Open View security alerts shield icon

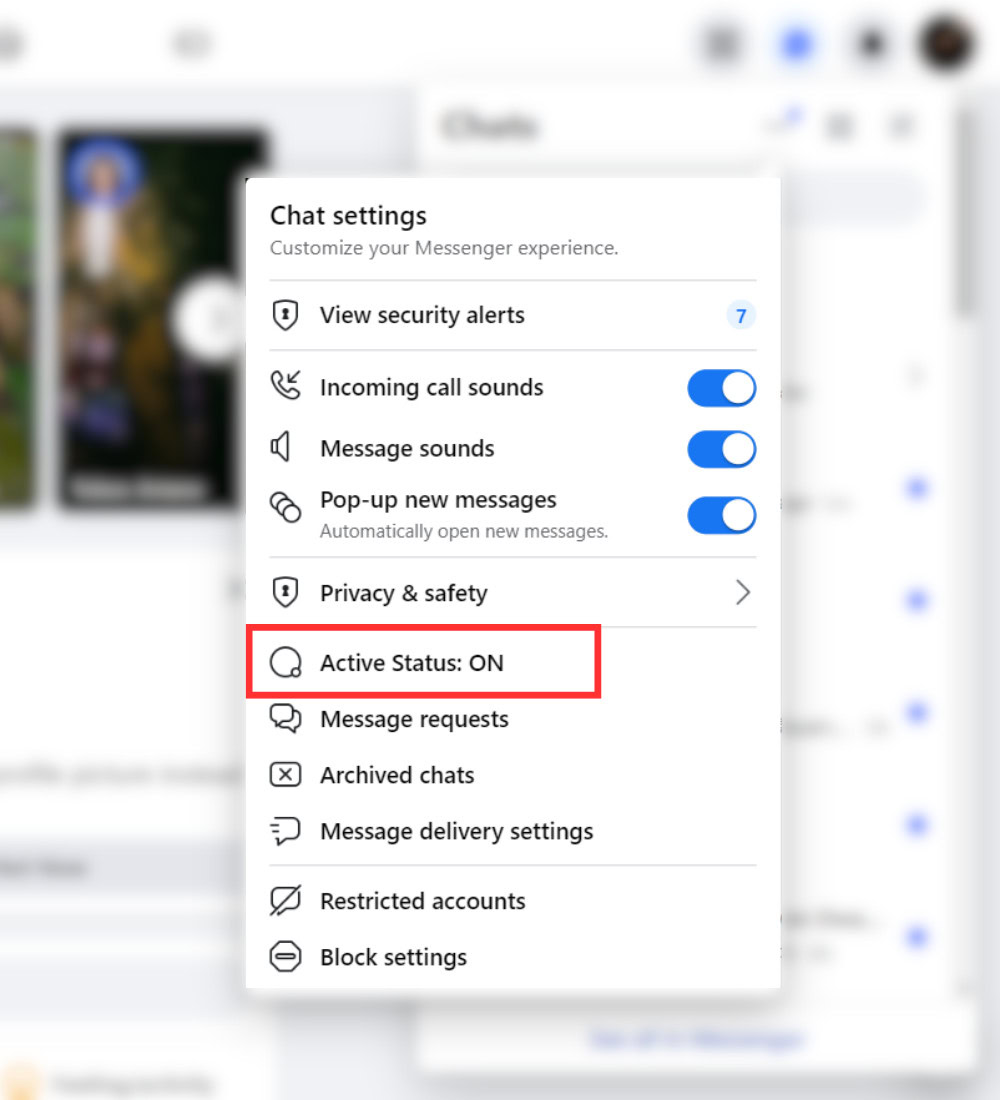[285, 315]
